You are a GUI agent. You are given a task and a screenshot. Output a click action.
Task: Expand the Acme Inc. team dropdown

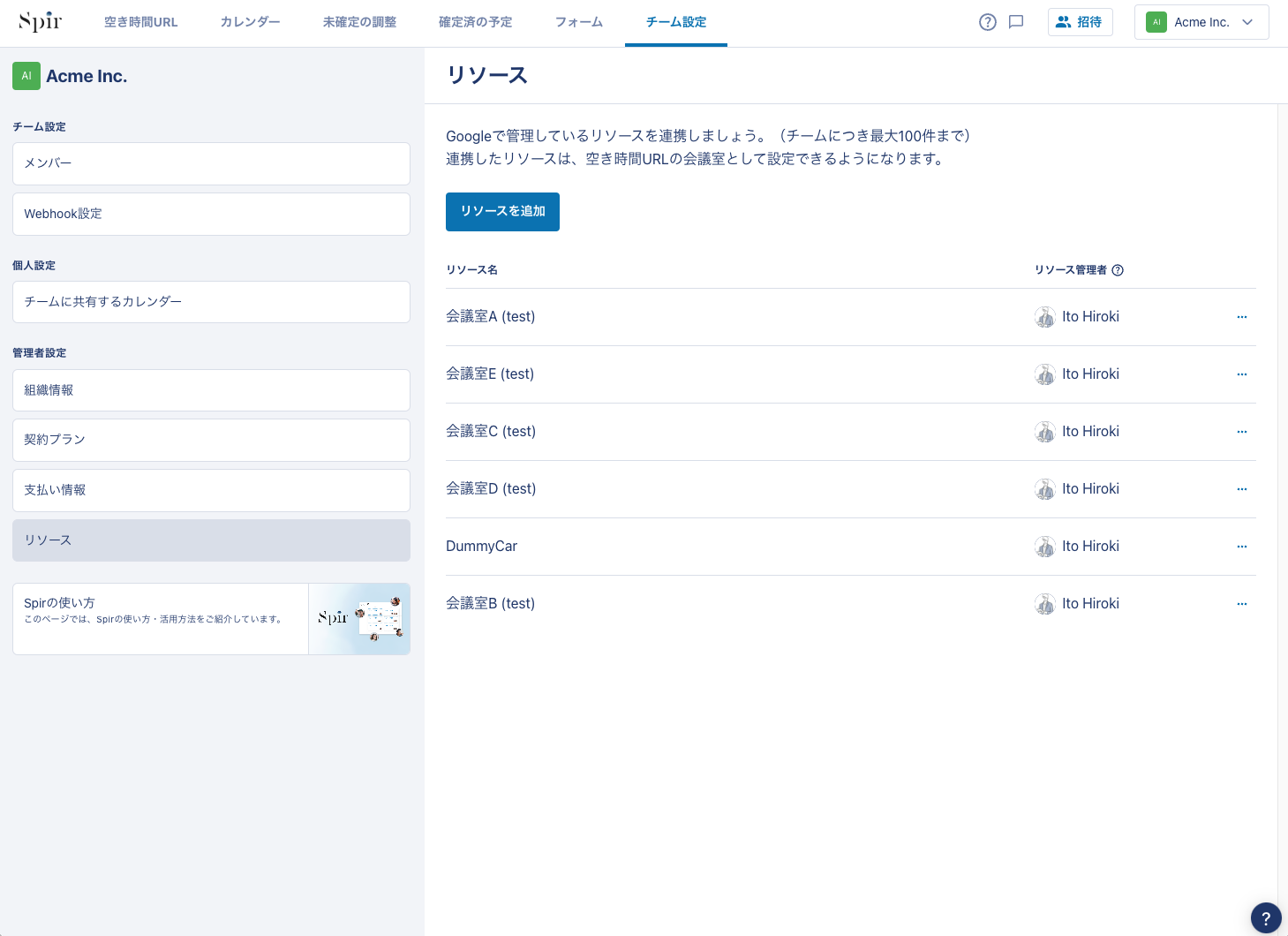coord(1201,22)
